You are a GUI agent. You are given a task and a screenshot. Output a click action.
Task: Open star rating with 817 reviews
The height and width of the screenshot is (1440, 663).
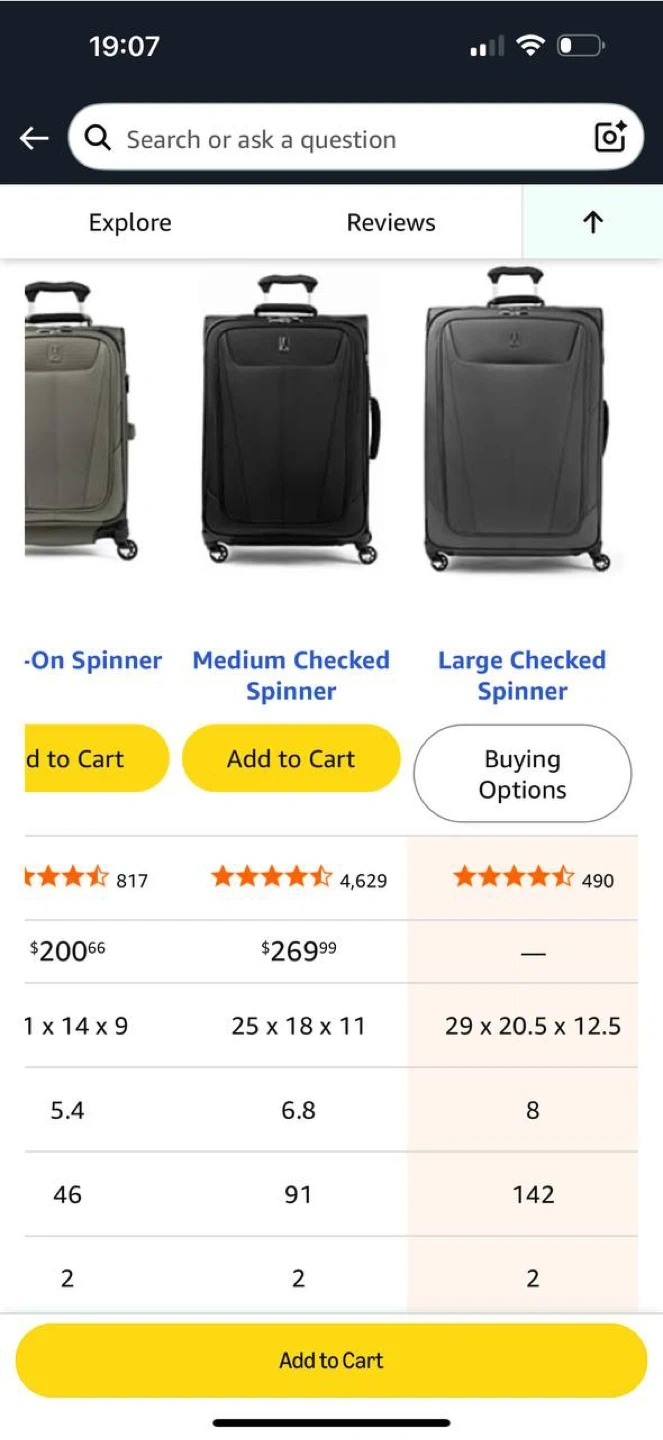coord(86,878)
